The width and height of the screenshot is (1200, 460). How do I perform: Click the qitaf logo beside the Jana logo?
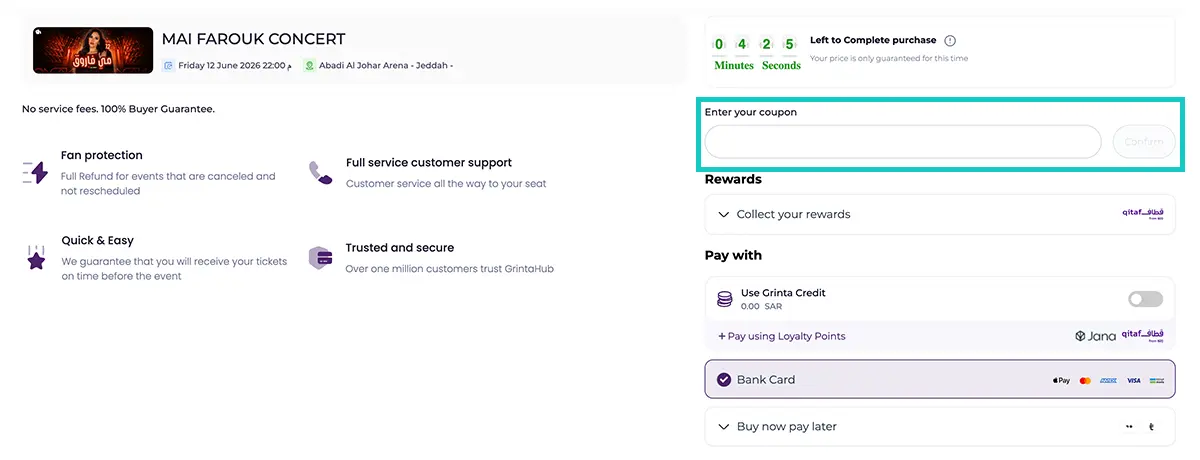[1142, 336]
